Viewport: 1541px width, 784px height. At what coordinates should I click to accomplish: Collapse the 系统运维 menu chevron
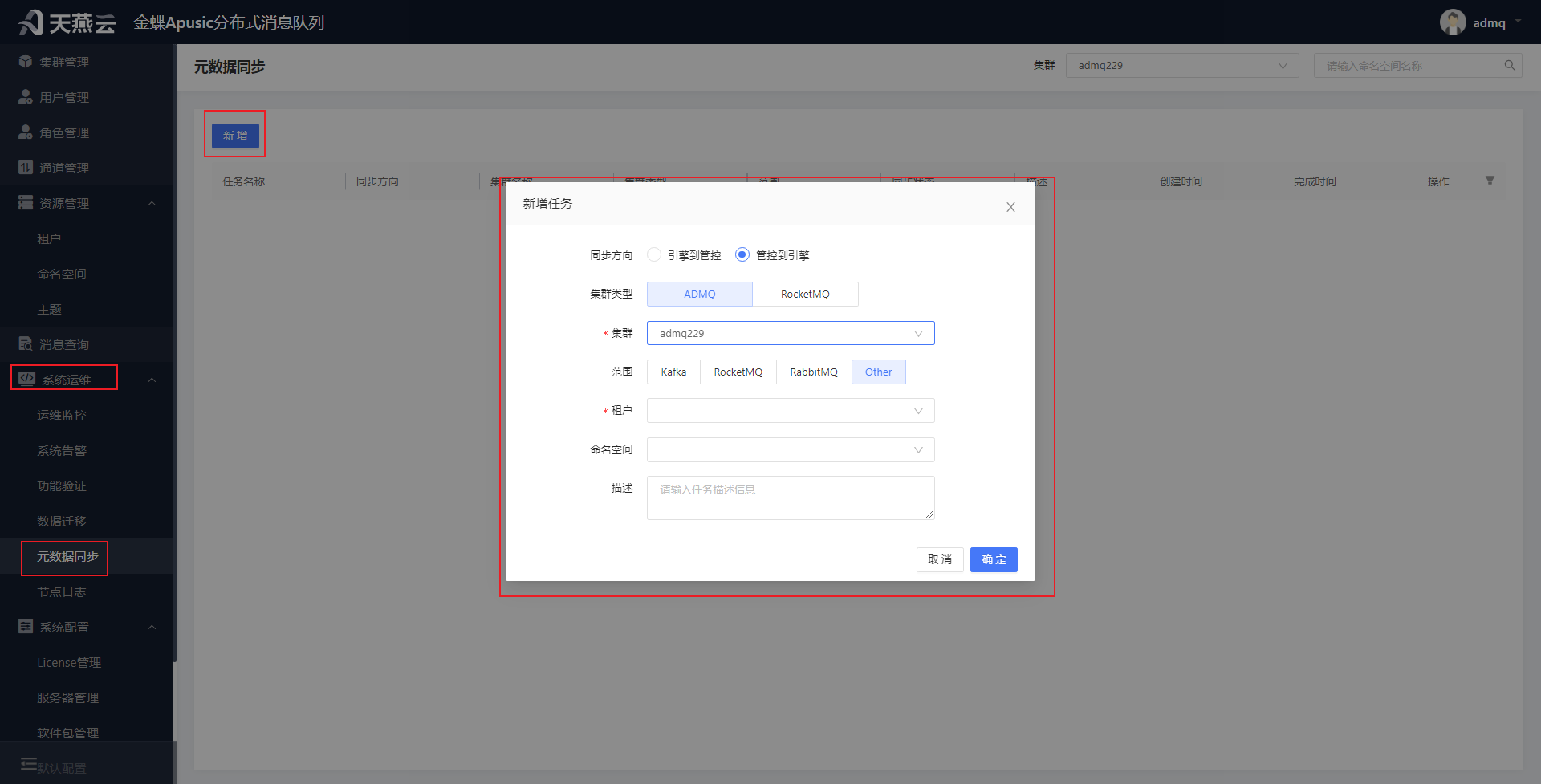(152, 380)
